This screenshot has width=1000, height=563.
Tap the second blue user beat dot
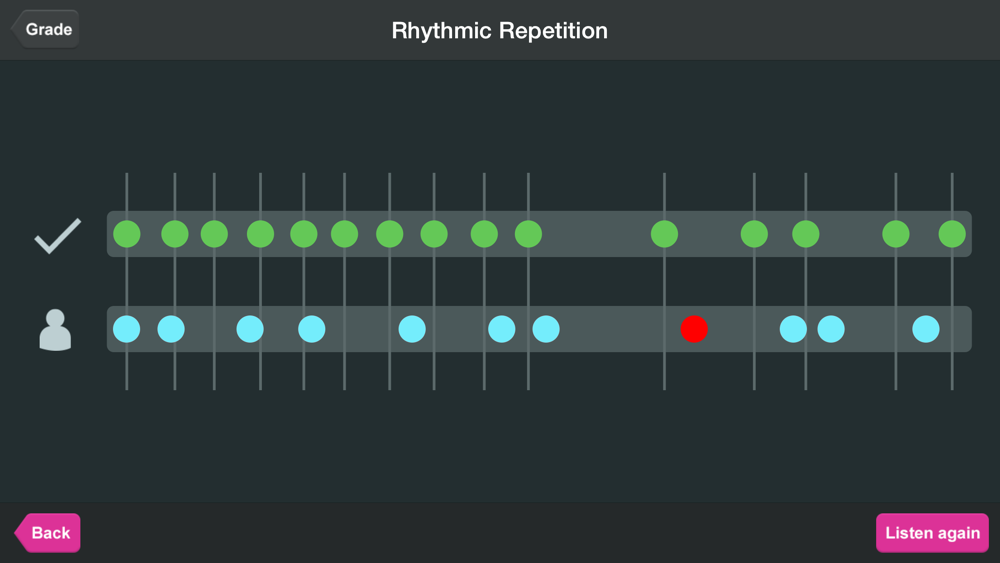click(171, 329)
